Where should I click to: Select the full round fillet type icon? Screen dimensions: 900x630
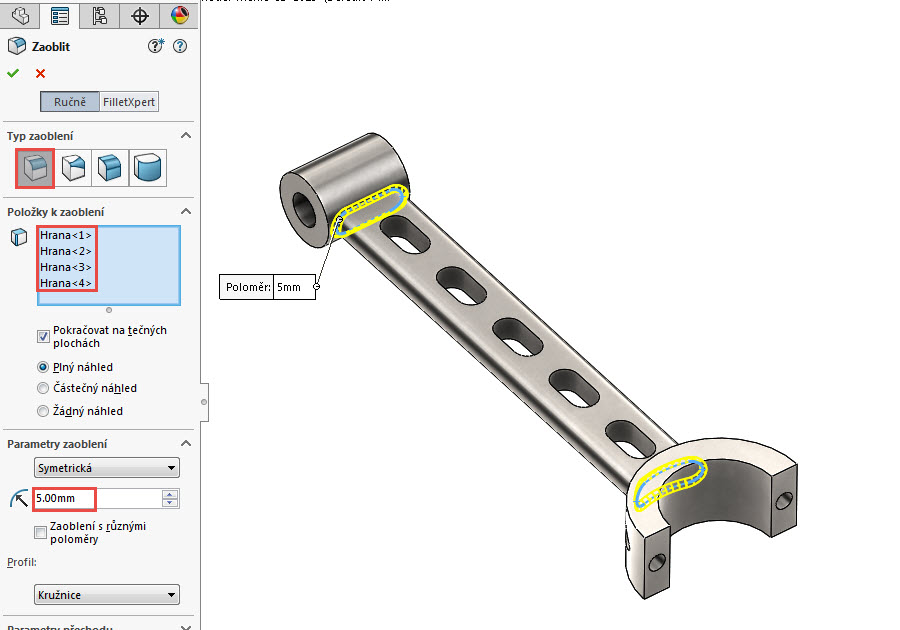click(148, 167)
